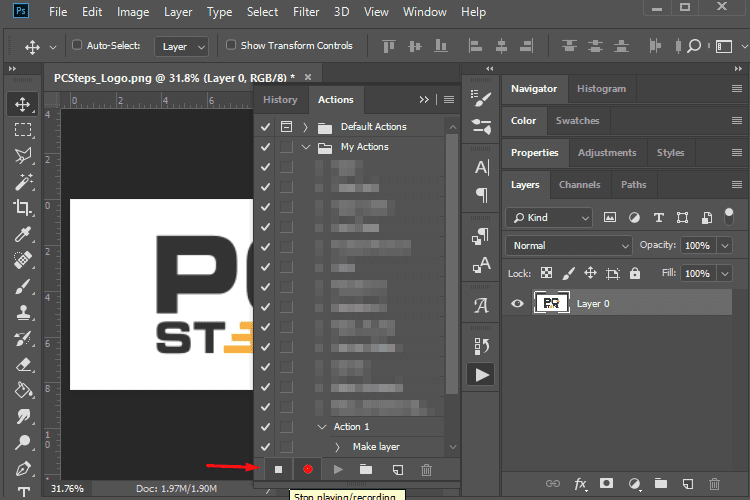Enable Show Transform Controls checkbox
The height and width of the screenshot is (500, 750).
231,46
